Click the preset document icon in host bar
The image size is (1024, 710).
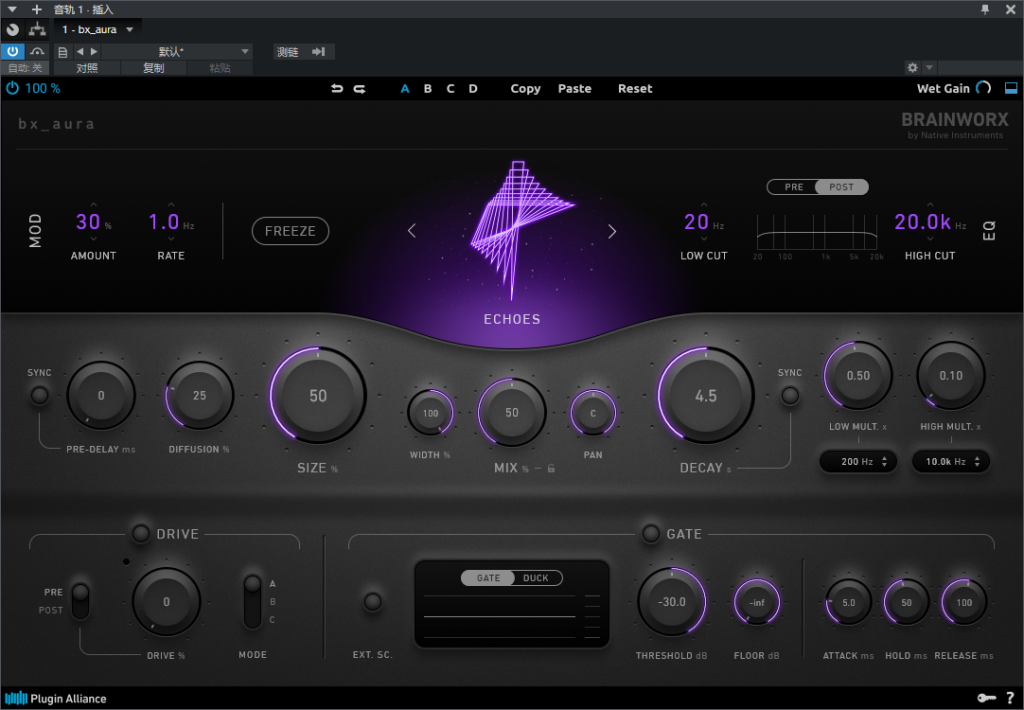pos(63,52)
